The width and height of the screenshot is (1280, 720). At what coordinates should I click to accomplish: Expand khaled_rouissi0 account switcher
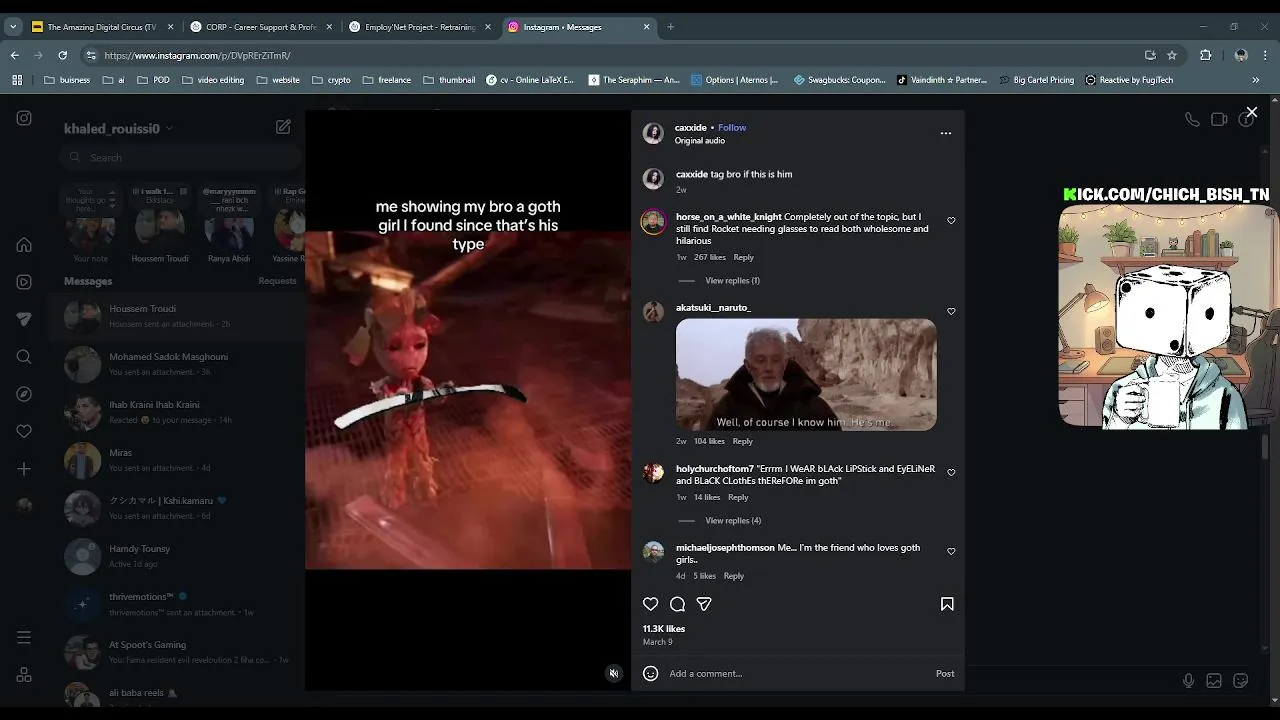[x=118, y=128]
